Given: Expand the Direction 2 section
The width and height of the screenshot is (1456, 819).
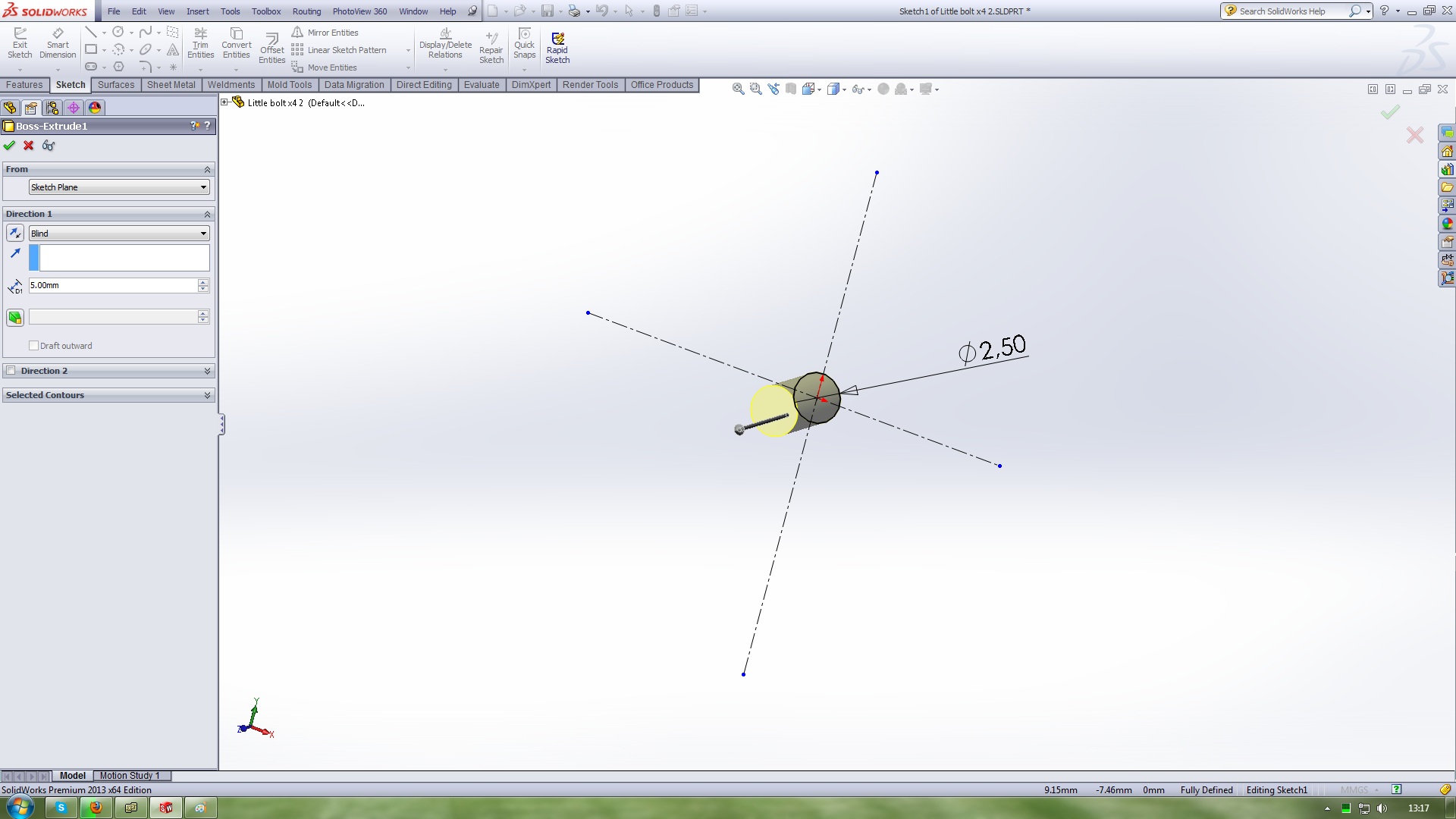Looking at the screenshot, I should coord(207,371).
